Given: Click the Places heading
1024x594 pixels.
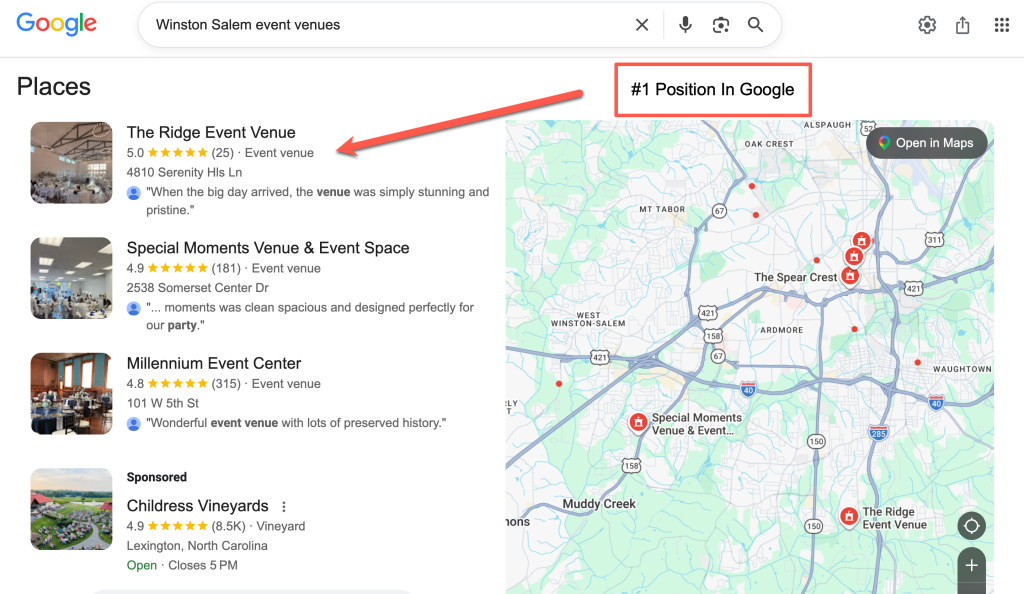Looking at the screenshot, I should (x=54, y=86).
